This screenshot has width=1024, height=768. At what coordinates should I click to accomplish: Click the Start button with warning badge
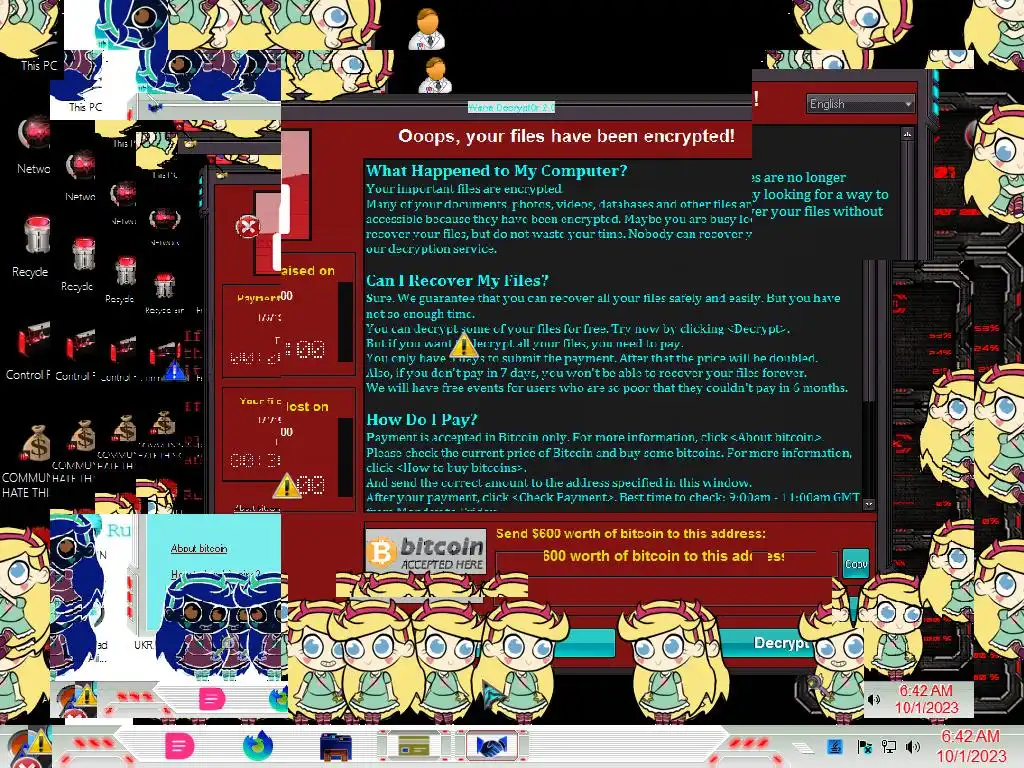pyautogui.click(x=25, y=748)
